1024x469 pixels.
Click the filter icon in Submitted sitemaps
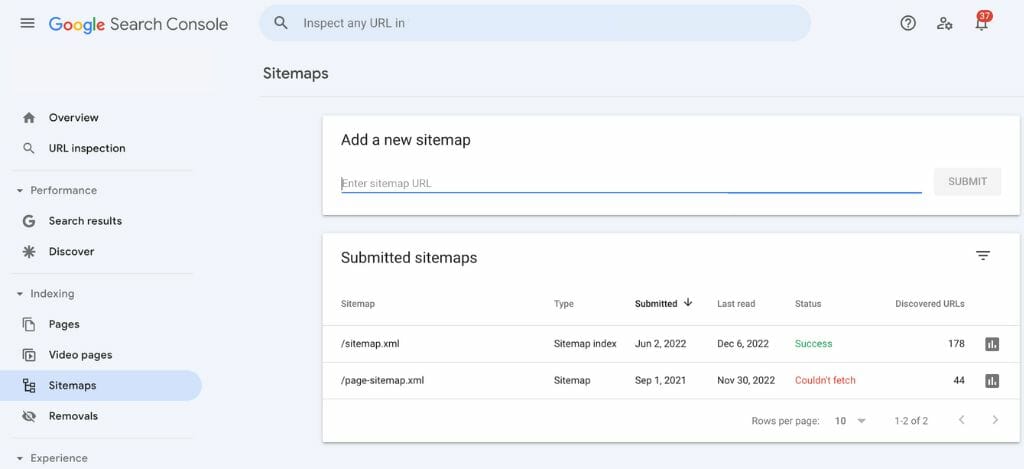pos(983,256)
